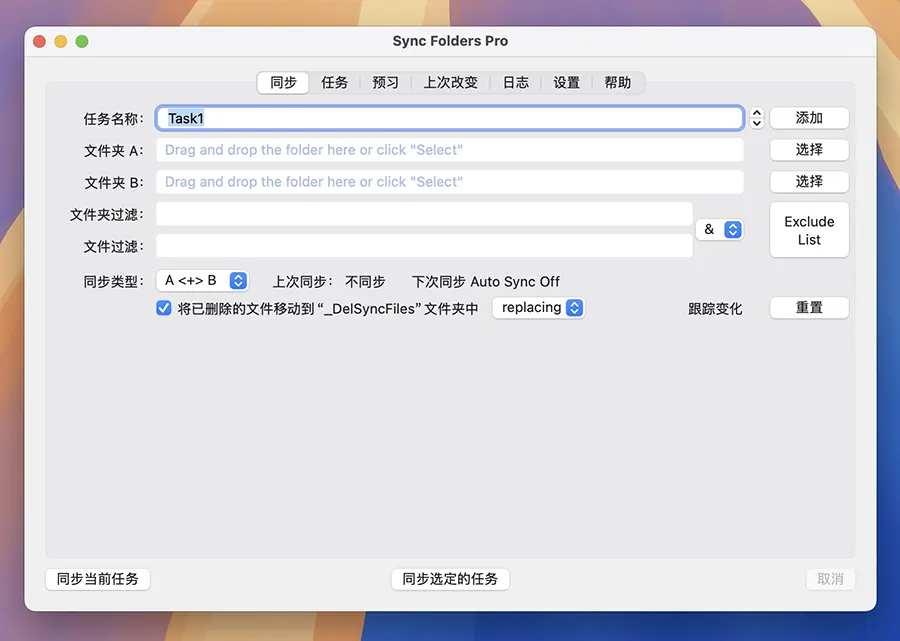The image size is (900, 641).
Task: Click the task name stepper arrows
Action: click(x=757, y=118)
